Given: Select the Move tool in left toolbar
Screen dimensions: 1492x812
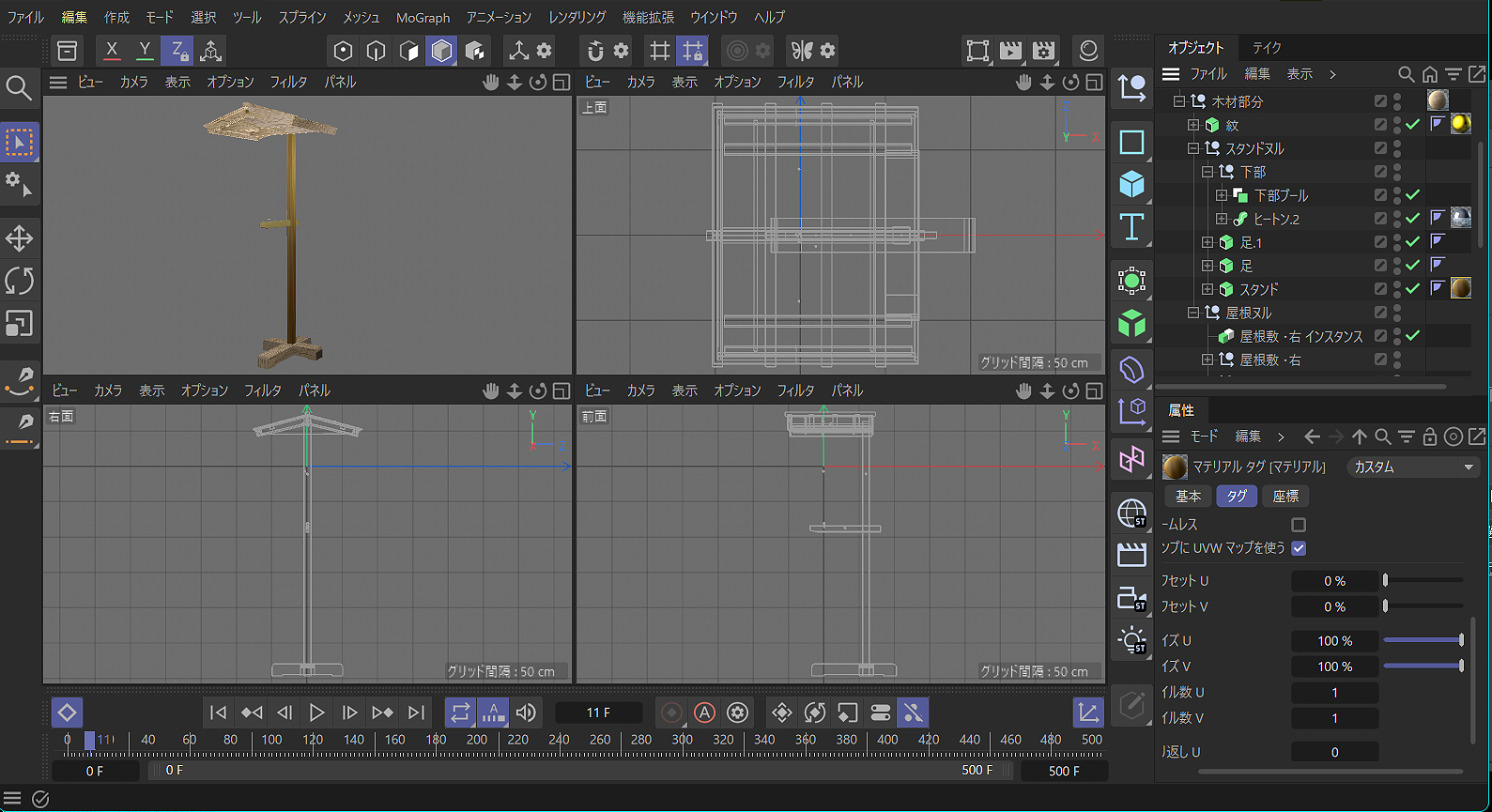Looking at the screenshot, I should [19, 238].
